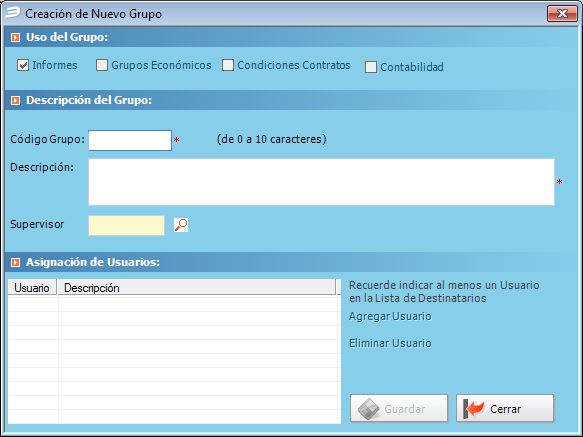
Task: Click the application logo in title bar
Action: click(x=13, y=13)
